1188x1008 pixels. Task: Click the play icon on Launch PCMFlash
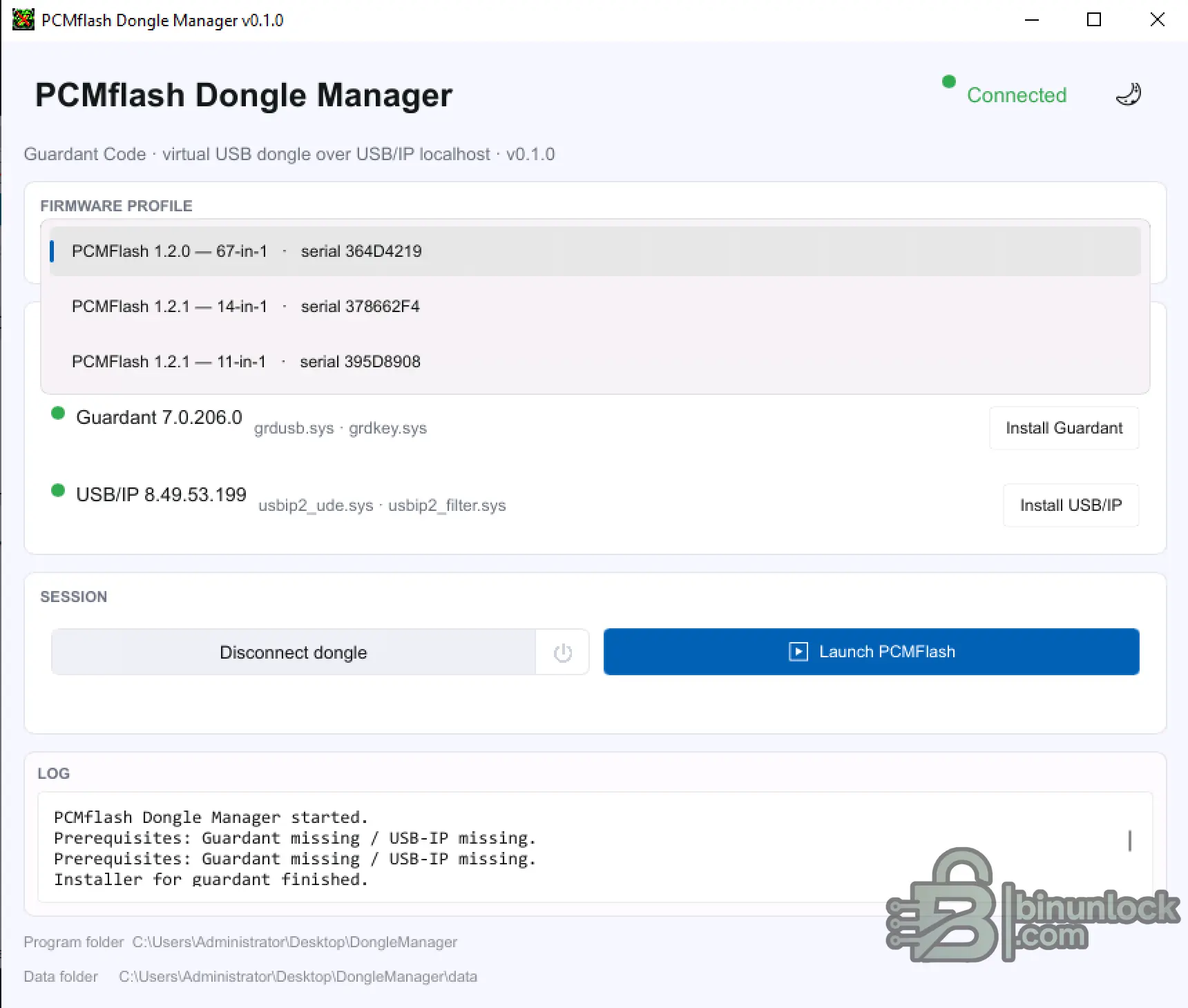tap(798, 652)
